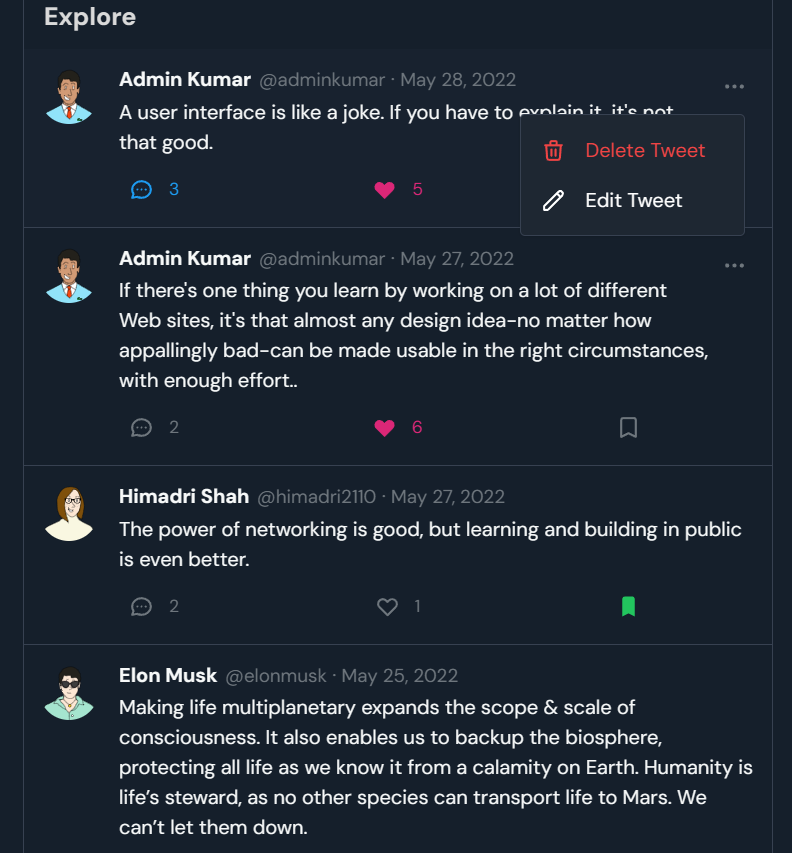Open three-dot options on the May 27 tweet

[x=734, y=265]
